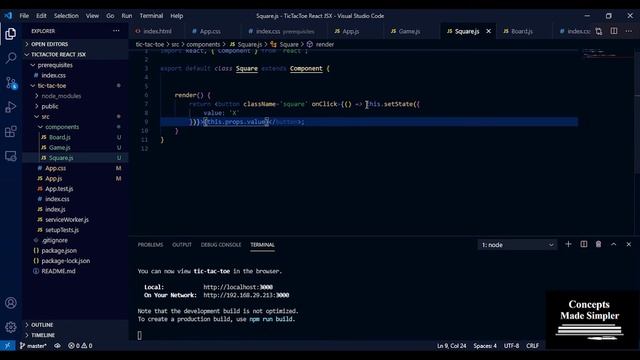640x360 pixels.
Task: Split the terminal panel
Action: point(584,244)
